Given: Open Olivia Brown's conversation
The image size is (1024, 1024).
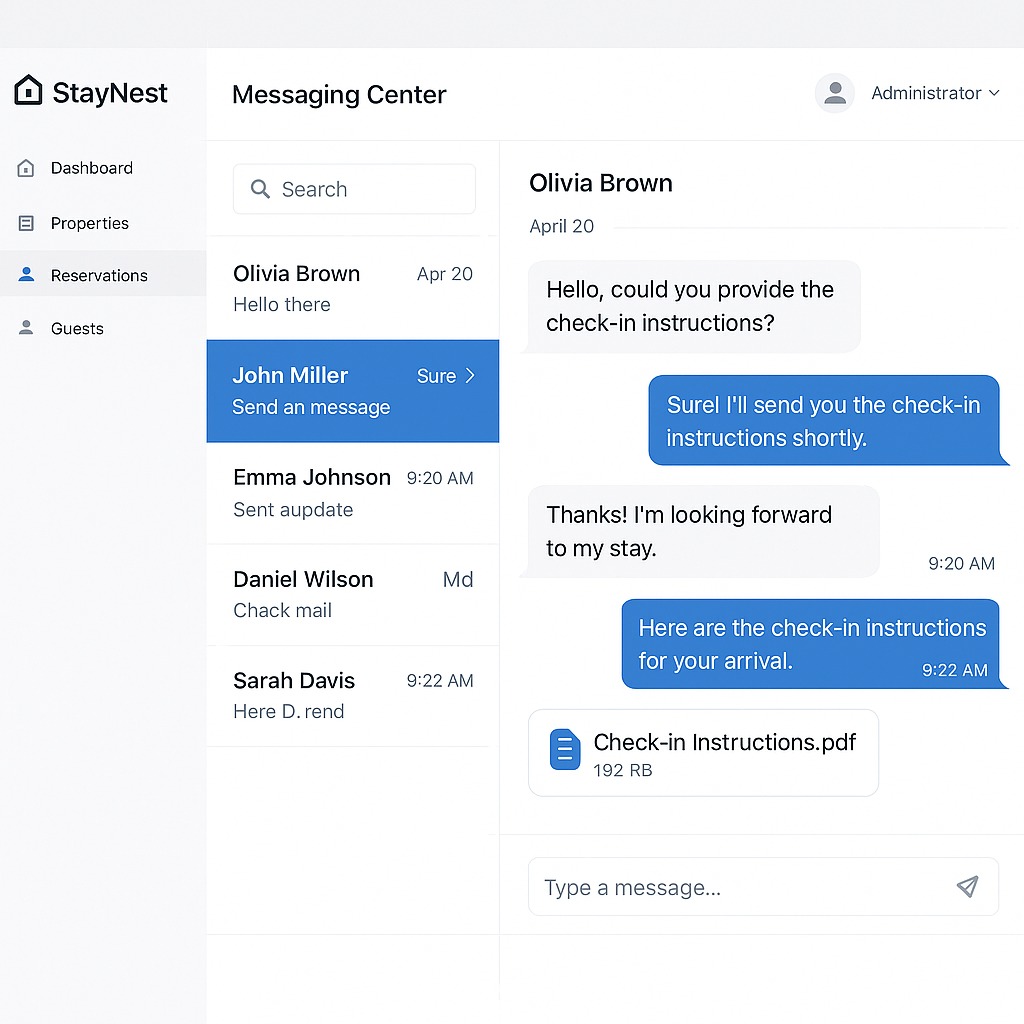Looking at the screenshot, I should [352, 288].
